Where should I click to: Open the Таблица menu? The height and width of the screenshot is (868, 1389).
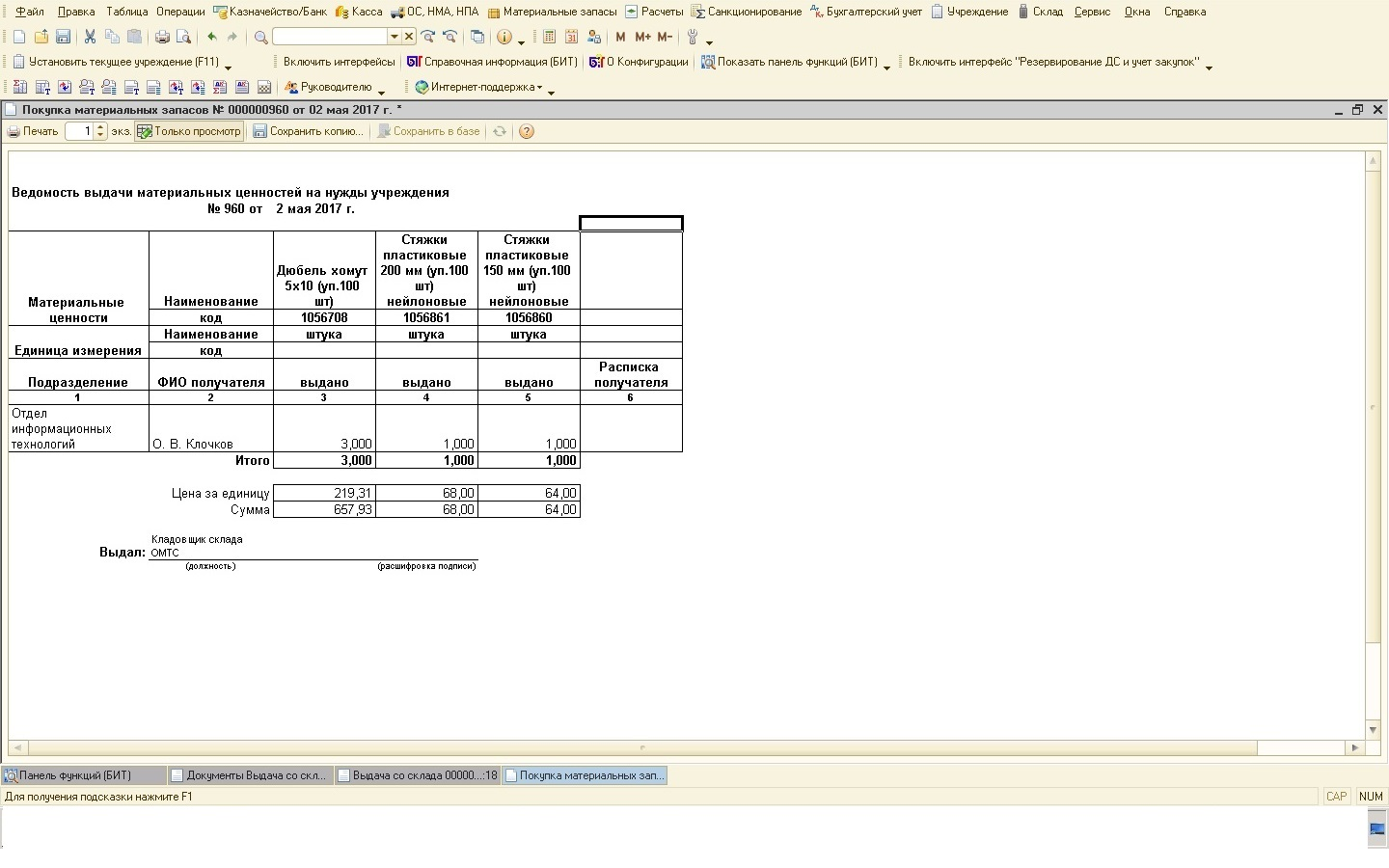coord(126,12)
